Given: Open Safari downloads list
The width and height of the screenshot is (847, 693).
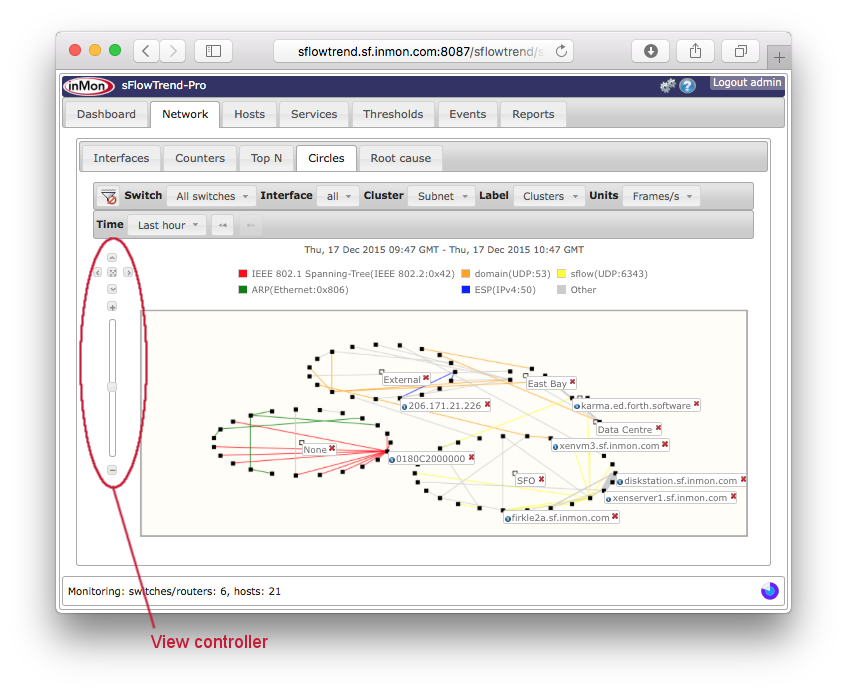Looking at the screenshot, I should click(x=650, y=51).
